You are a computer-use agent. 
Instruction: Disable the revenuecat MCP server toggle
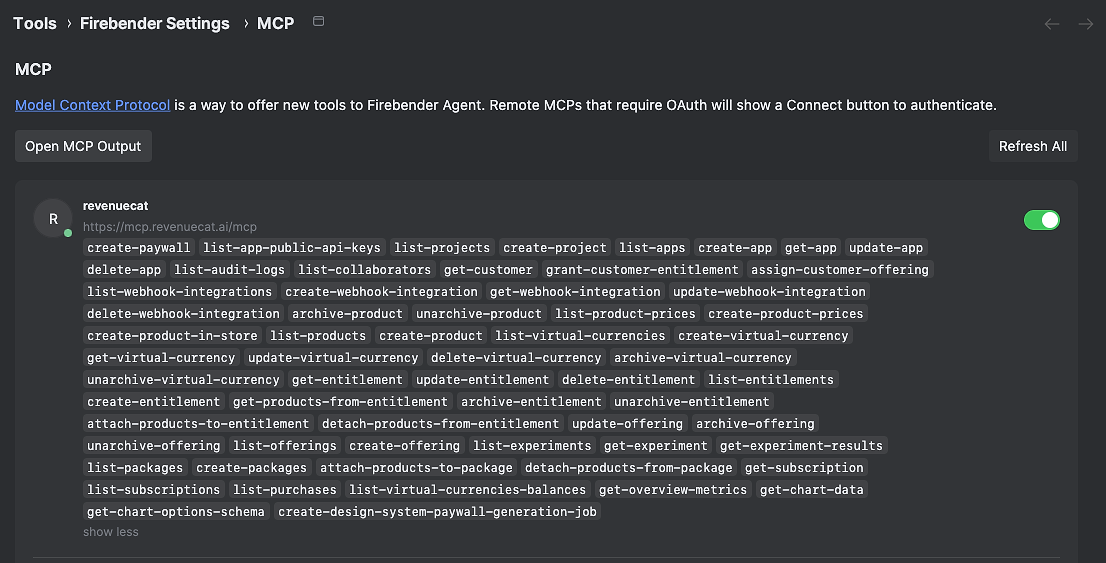pyautogui.click(x=1042, y=220)
